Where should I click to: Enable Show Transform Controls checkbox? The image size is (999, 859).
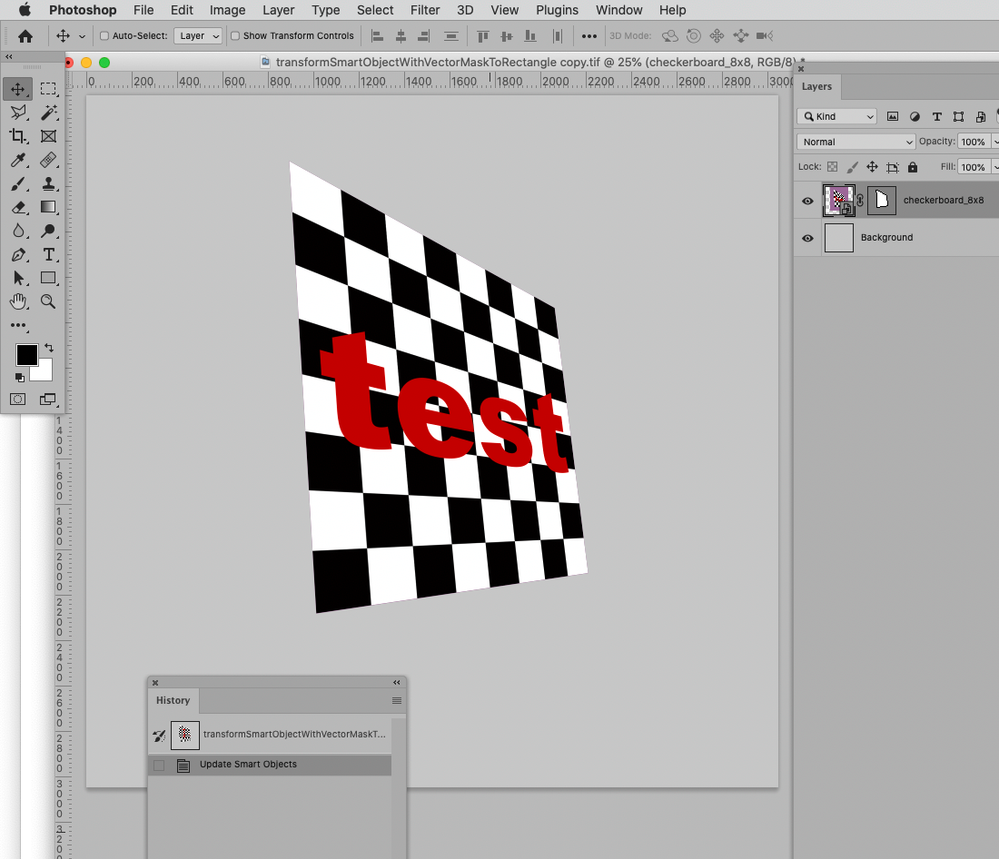pyautogui.click(x=235, y=36)
